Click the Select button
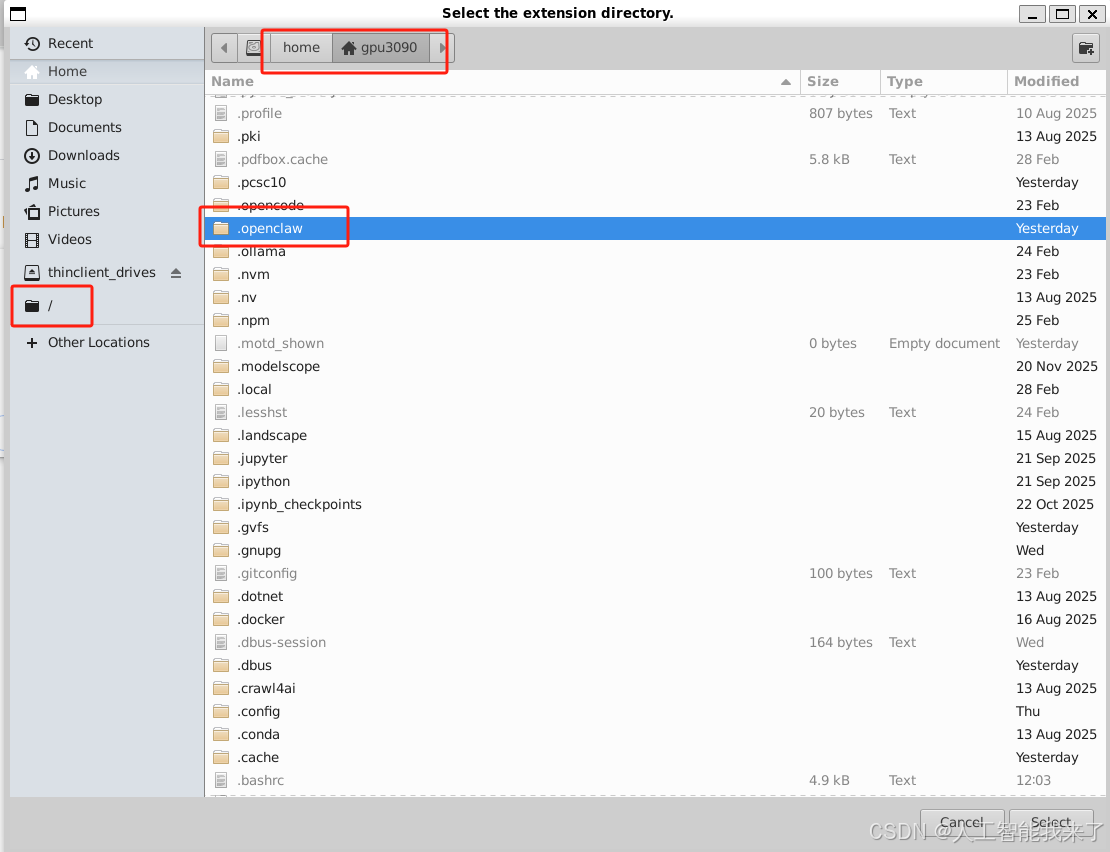The height and width of the screenshot is (852, 1110). coord(1051,823)
